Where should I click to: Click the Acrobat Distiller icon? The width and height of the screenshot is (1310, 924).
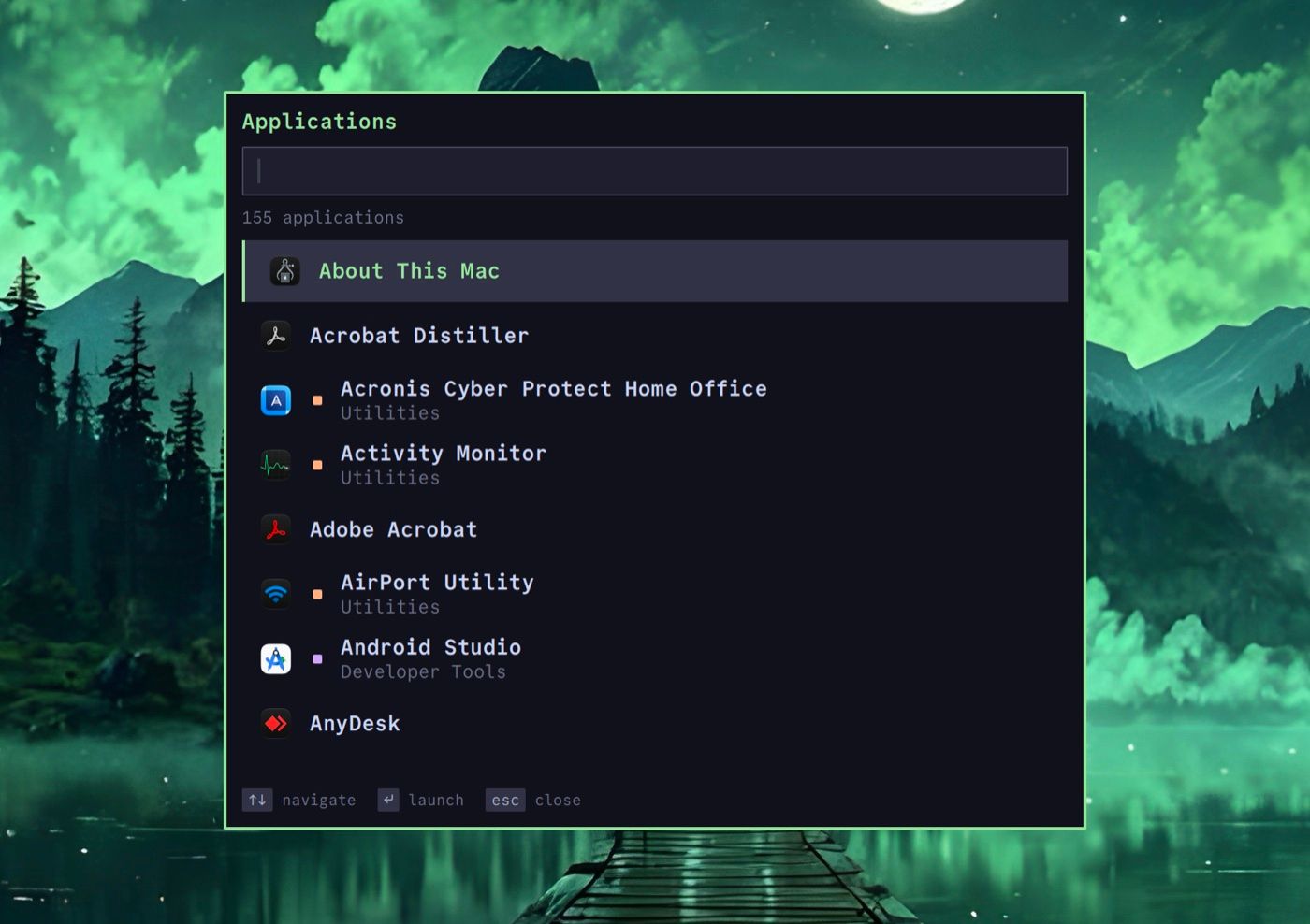(276, 336)
